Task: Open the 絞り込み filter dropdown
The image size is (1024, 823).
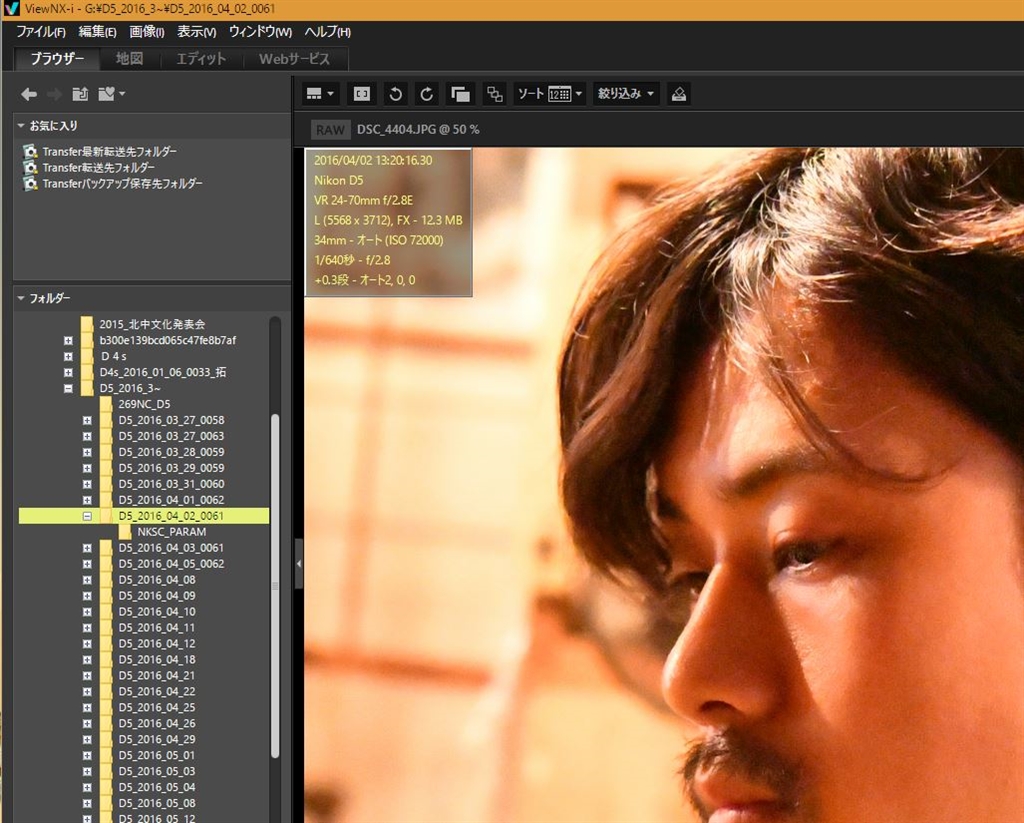Action: (x=626, y=94)
